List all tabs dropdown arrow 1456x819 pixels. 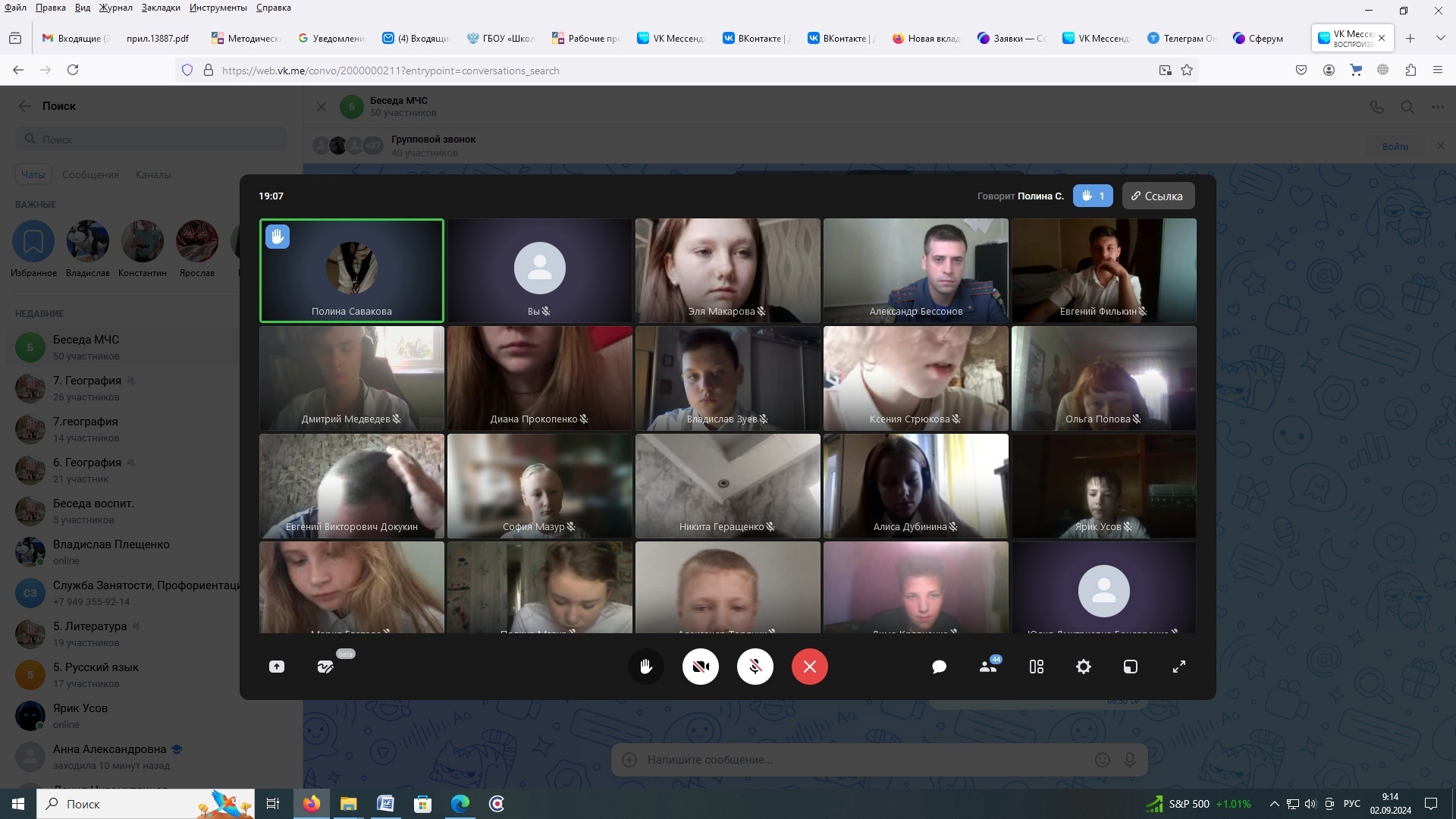(x=1441, y=38)
